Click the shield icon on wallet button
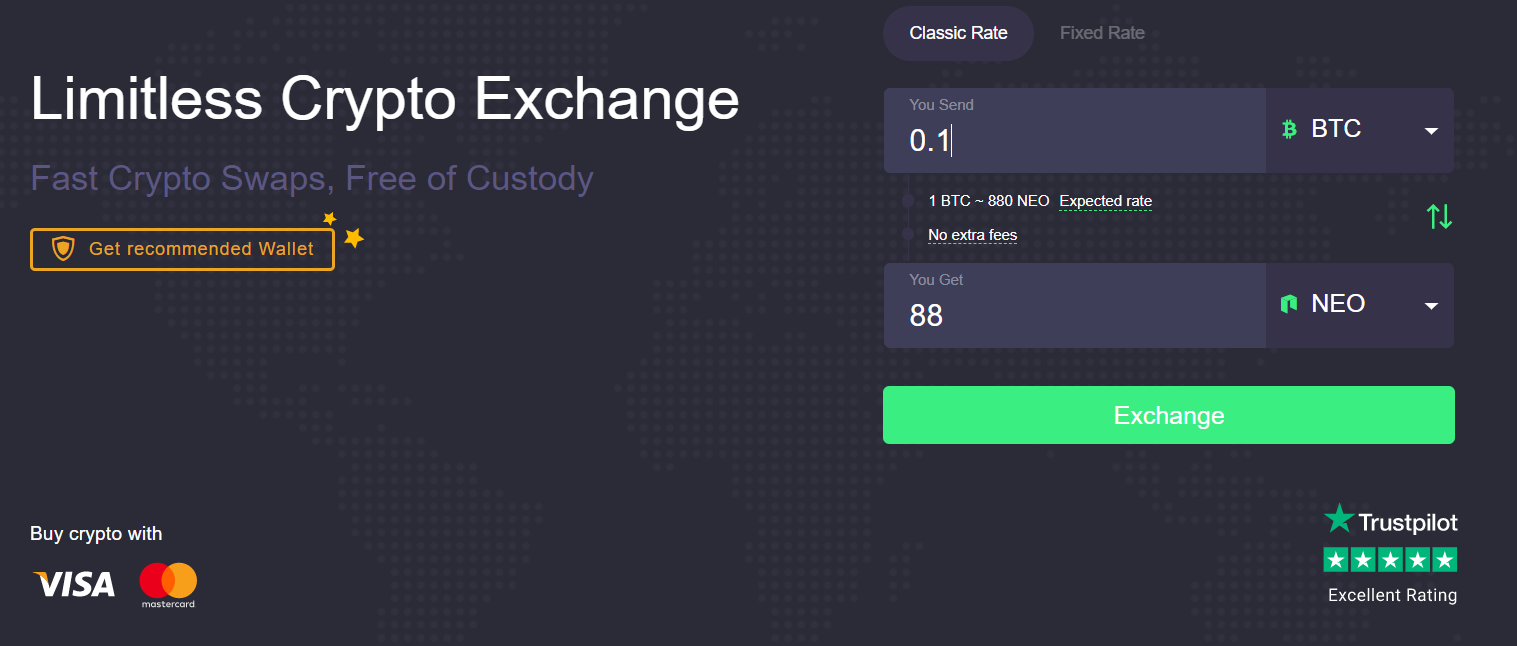Image resolution: width=1517 pixels, height=646 pixels. click(63, 249)
